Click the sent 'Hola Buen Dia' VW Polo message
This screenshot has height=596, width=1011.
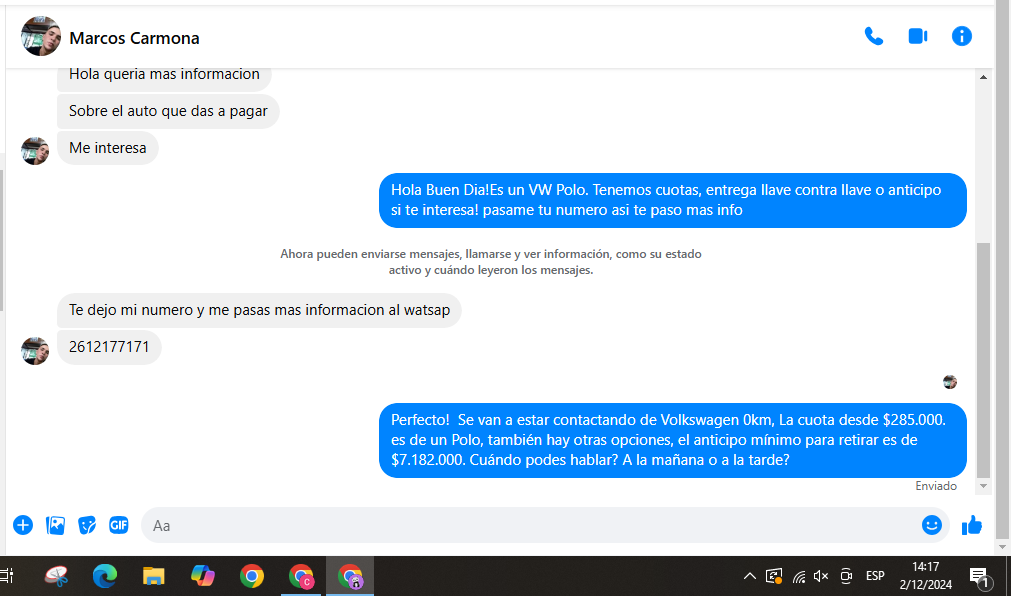pos(672,200)
